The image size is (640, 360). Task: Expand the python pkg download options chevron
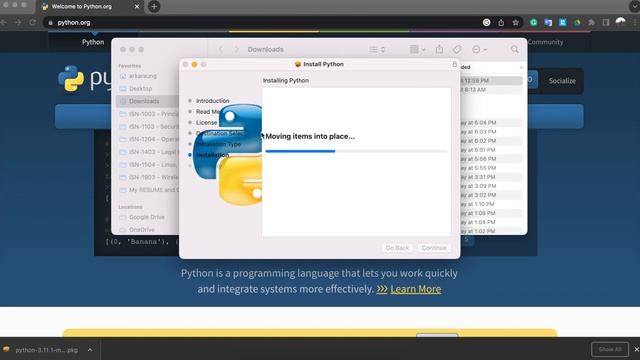tap(90, 350)
